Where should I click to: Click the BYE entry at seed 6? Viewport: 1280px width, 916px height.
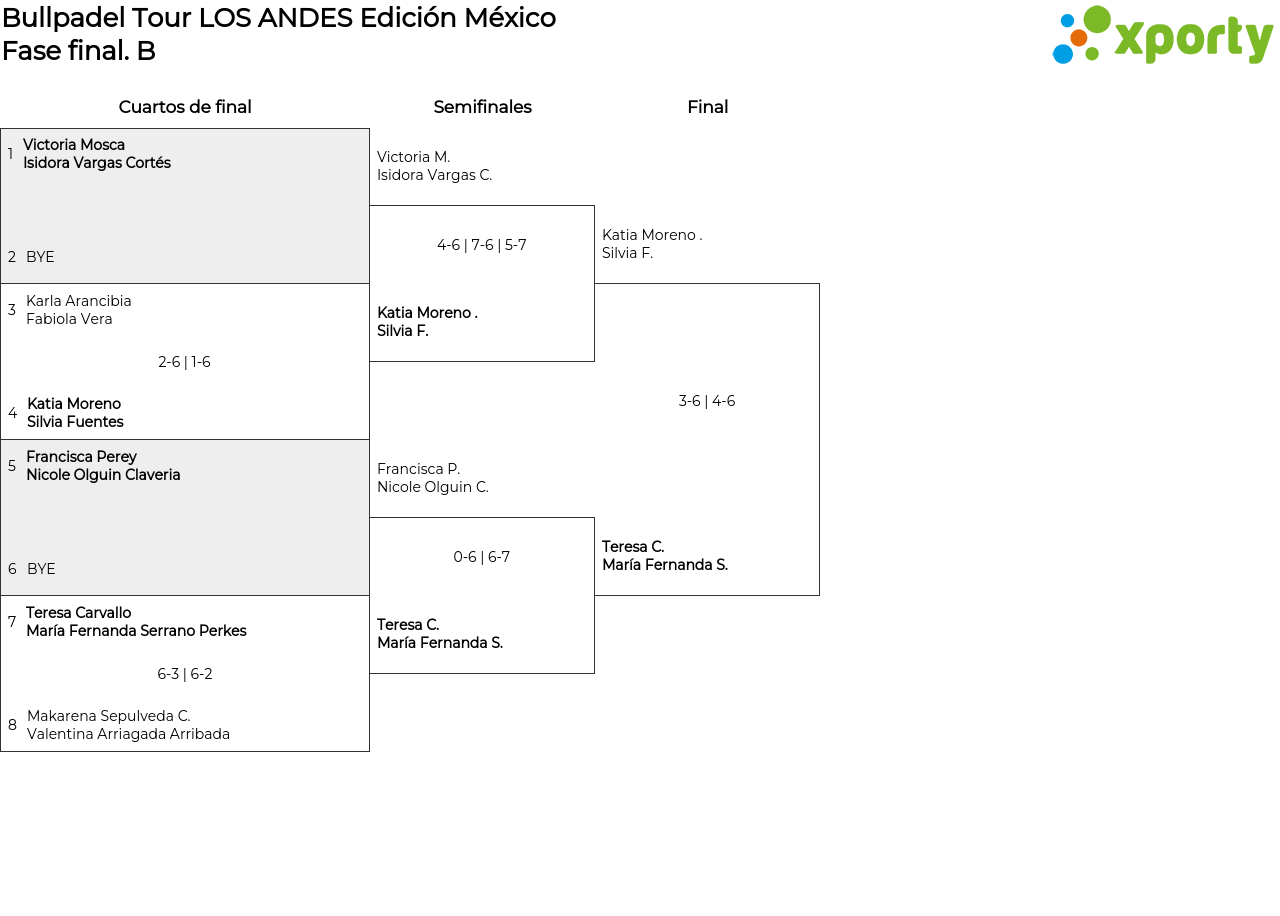click(41, 569)
